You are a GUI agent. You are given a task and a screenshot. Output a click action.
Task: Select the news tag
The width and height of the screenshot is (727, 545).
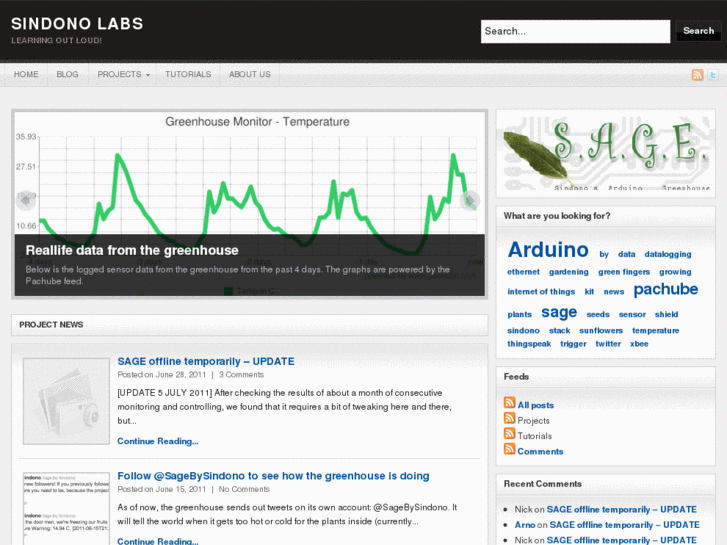point(614,292)
